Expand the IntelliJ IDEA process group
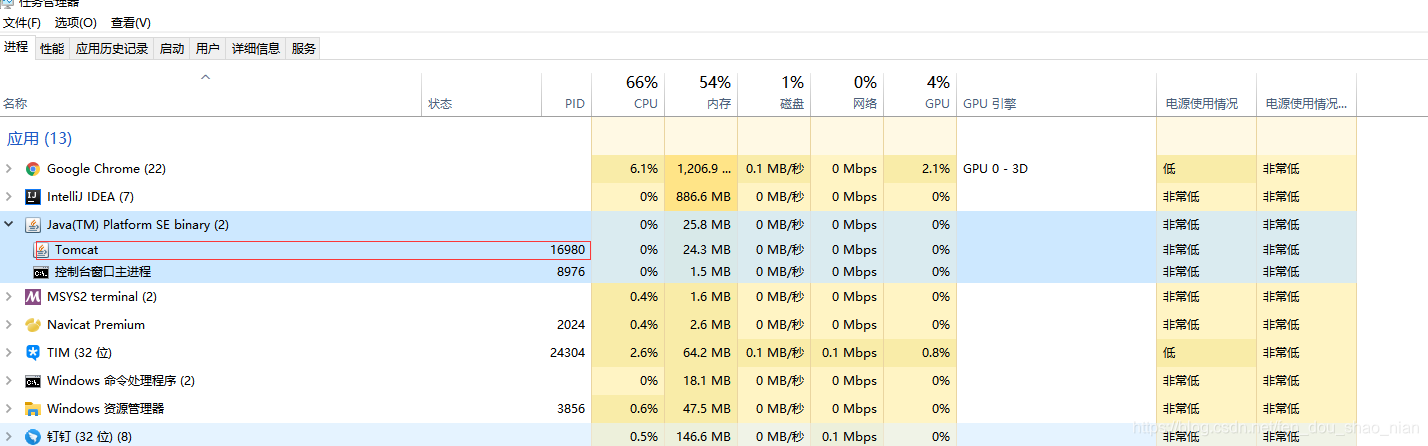This screenshot has width=1428, height=446. tap(9, 197)
